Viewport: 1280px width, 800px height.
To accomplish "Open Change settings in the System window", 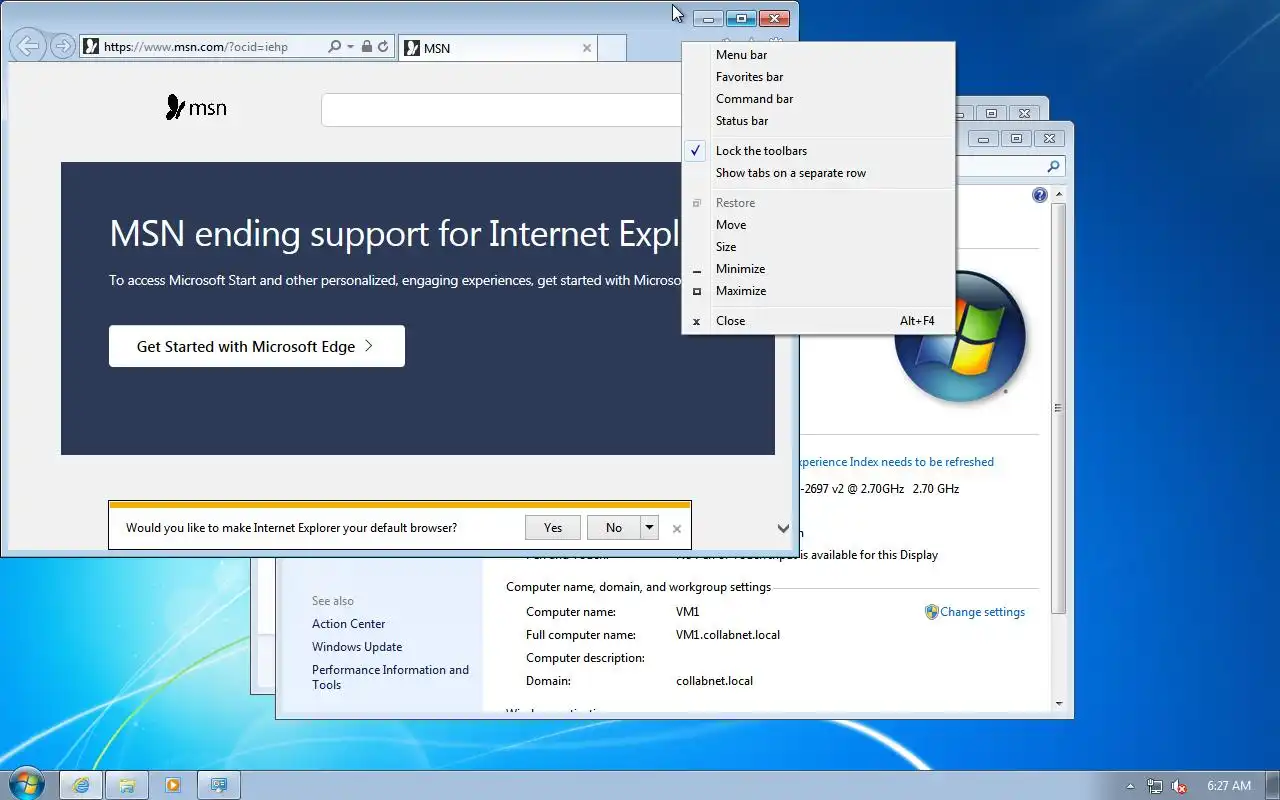I will tap(982, 612).
